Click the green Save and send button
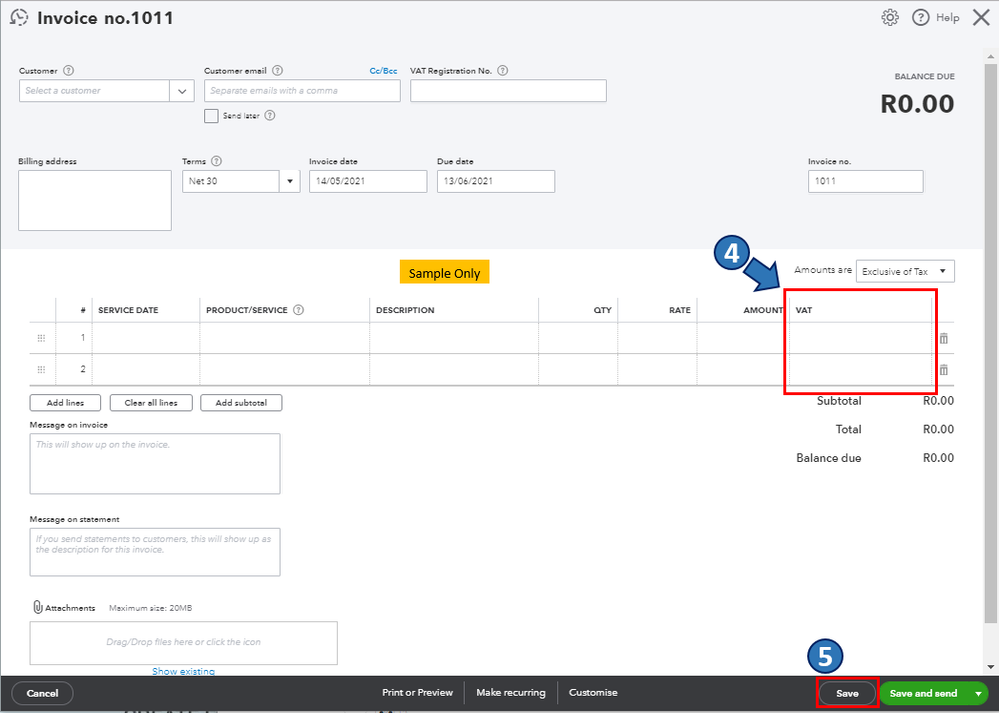This screenshot has height=713, width=999. coord(923,693)
